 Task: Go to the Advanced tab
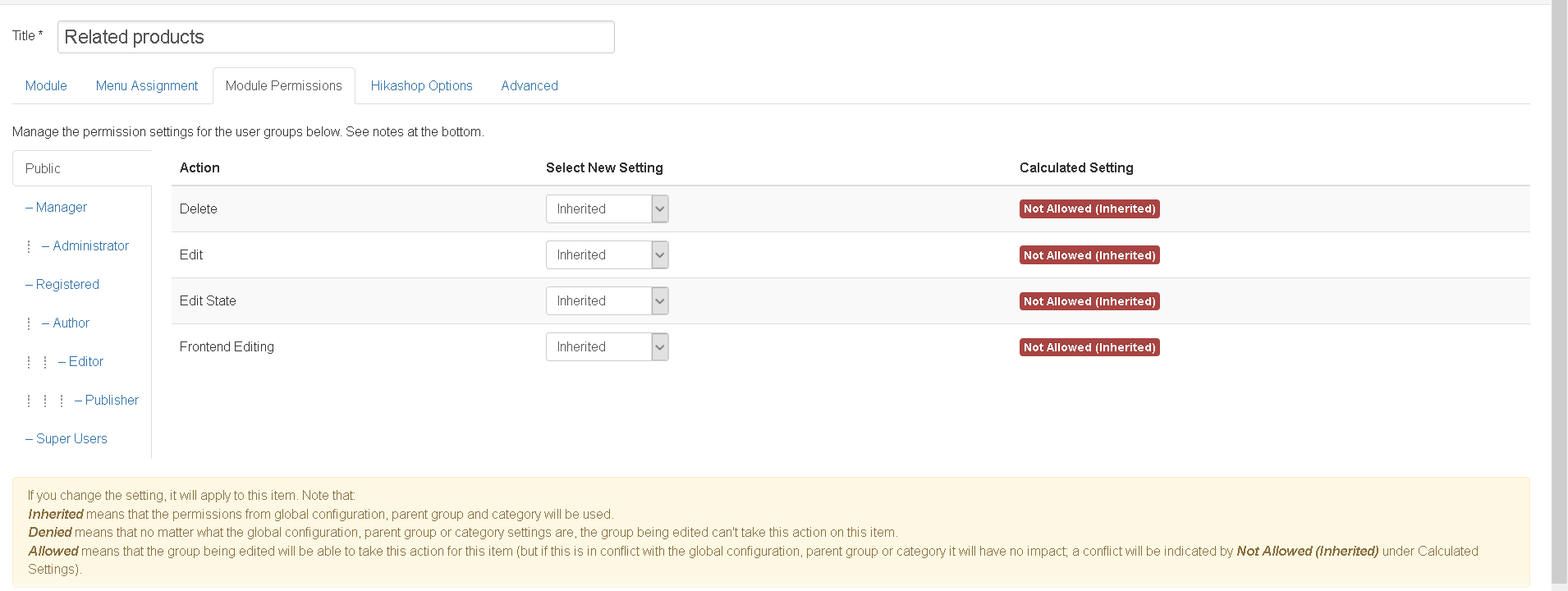click(x=530, y=86)
